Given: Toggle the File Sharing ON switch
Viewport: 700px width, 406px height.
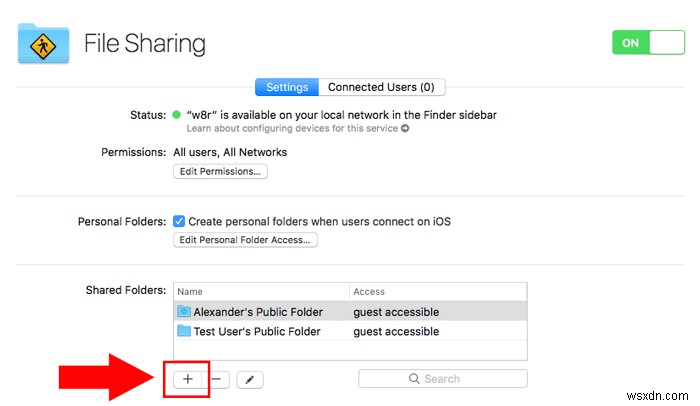Looking at the screenshot, I should (x=648, y=43).
